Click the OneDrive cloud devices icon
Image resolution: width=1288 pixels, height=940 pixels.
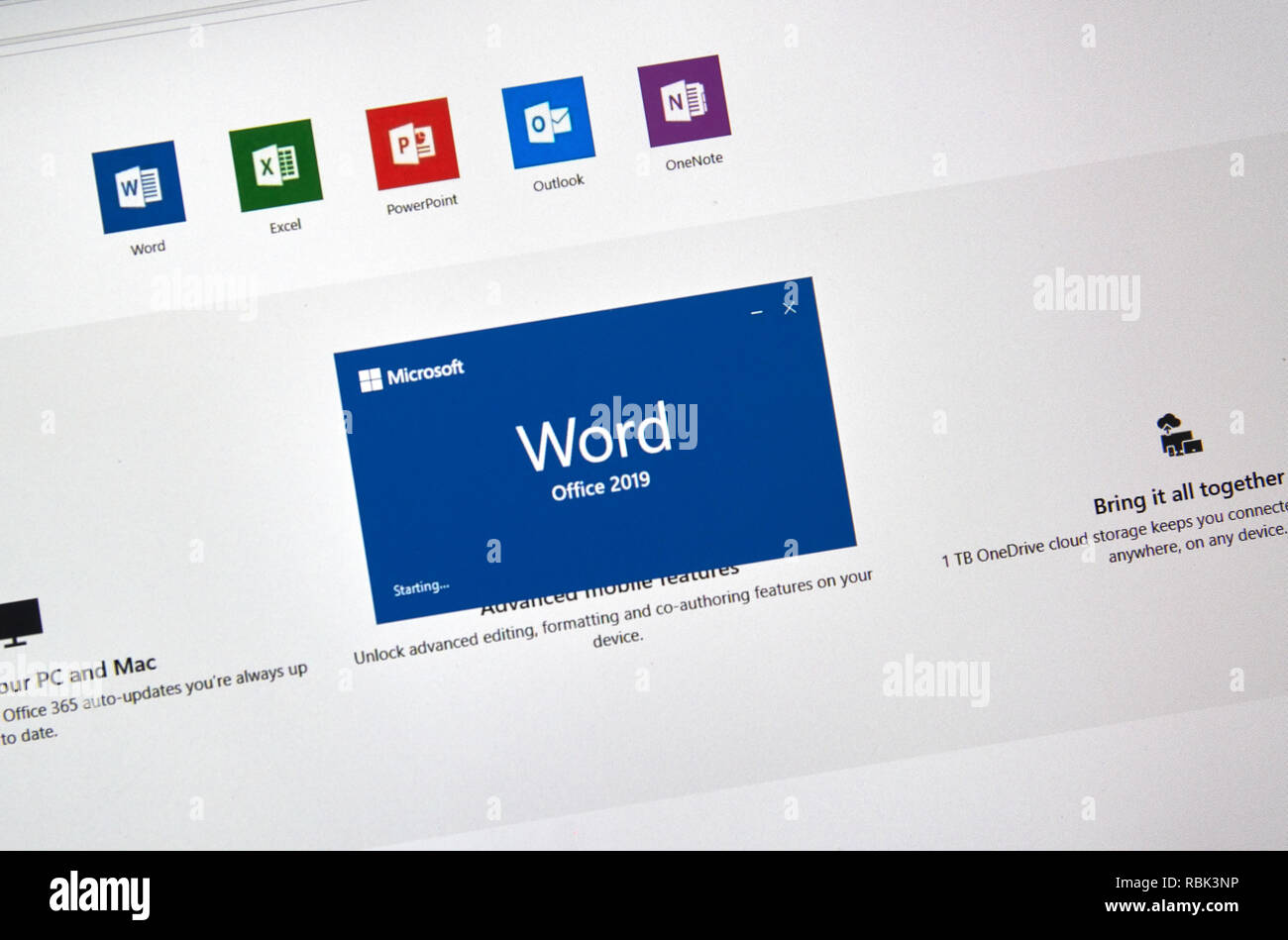click(x=1179, y=435)
